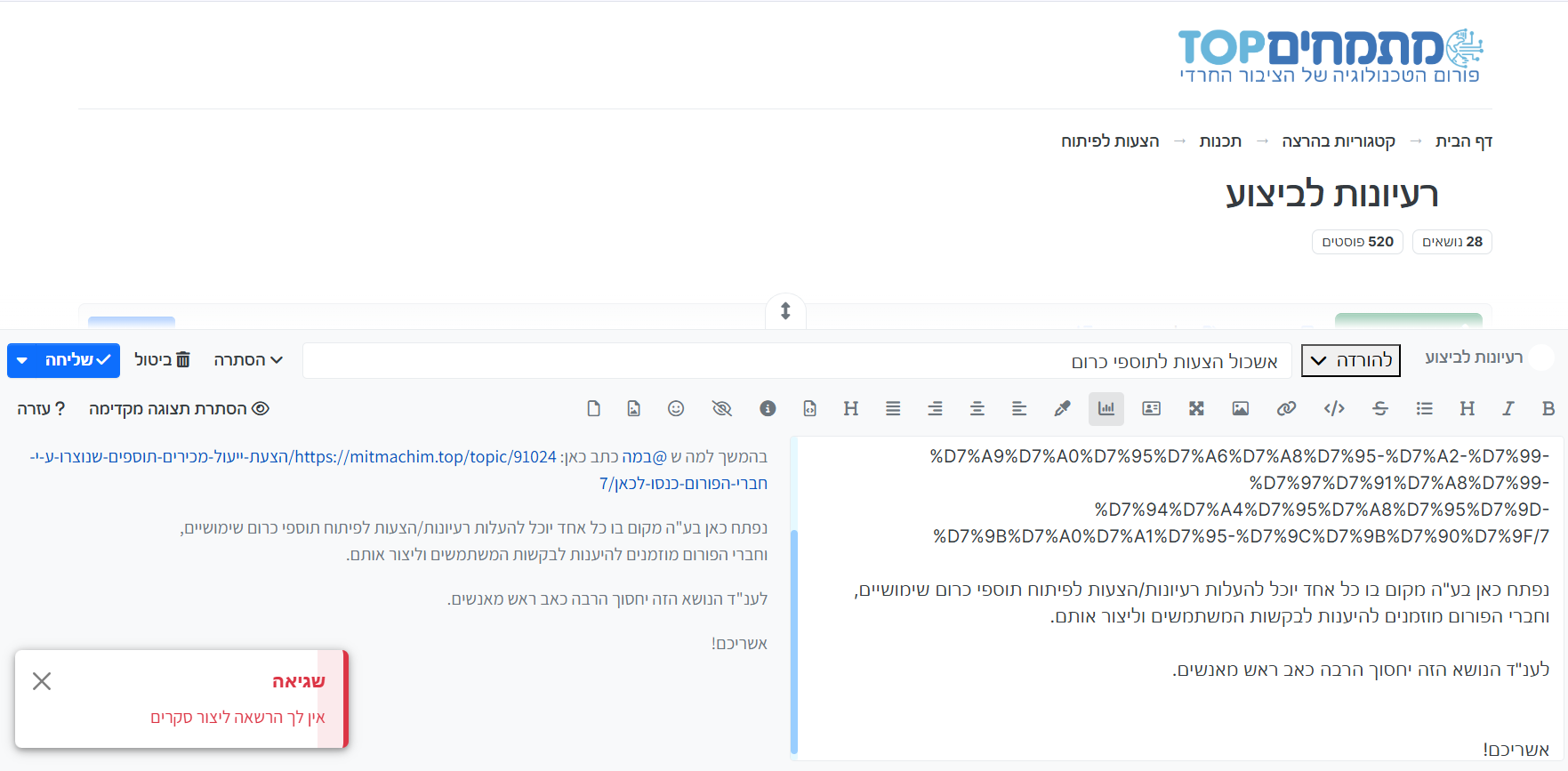
Task: Expand the הסתרה dropdown
Action: (x=248, y=360)
